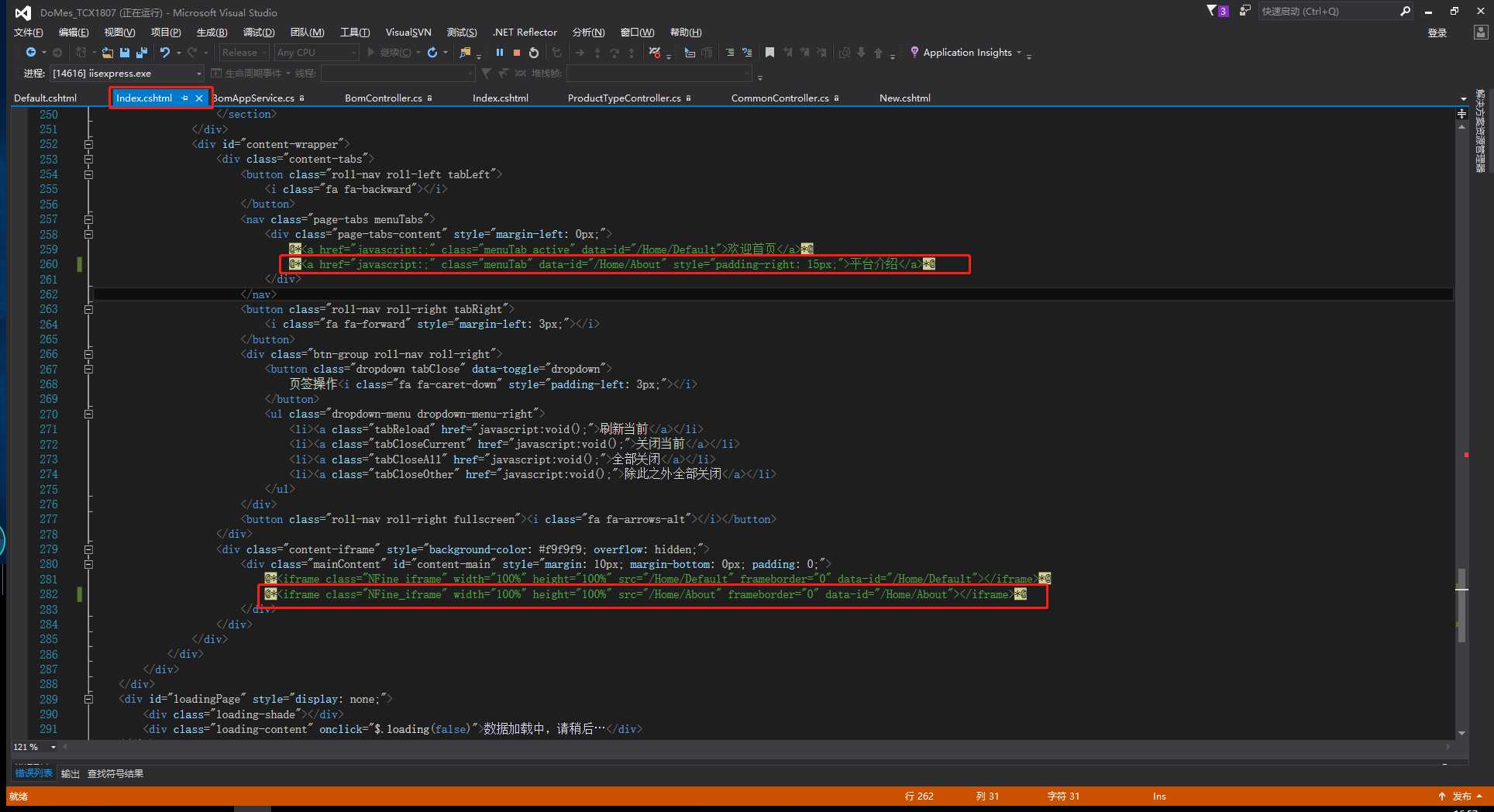Image resolution: width=1494 pixels, height=812 pixels.
Task: Close the active Index.cshtml tab
Action: [199, 98]
